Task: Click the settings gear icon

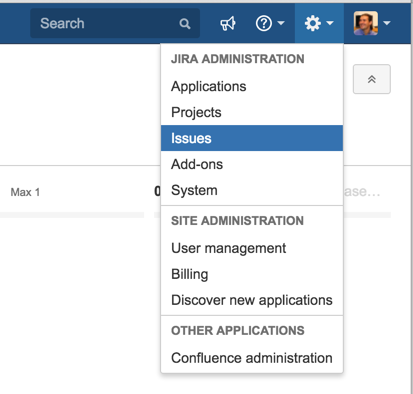Action: click(x=313, y=23)
